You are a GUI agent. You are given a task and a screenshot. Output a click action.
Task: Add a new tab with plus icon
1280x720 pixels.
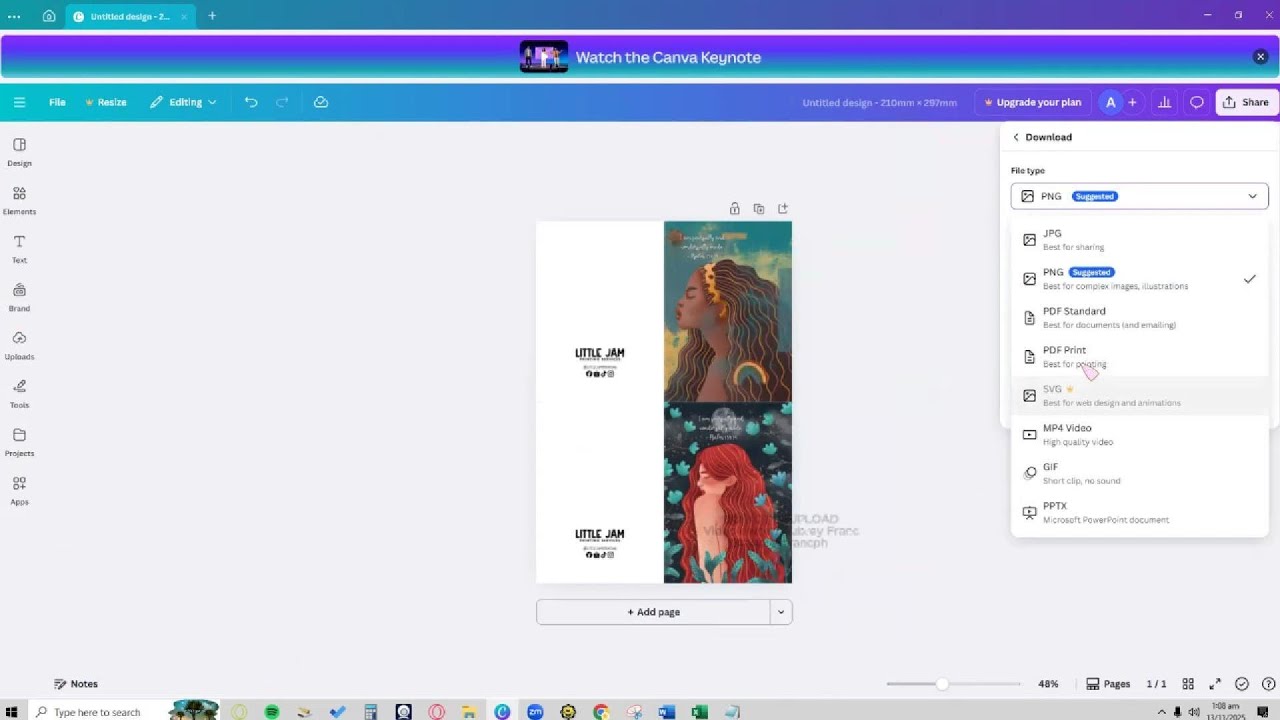coord(212,16)
